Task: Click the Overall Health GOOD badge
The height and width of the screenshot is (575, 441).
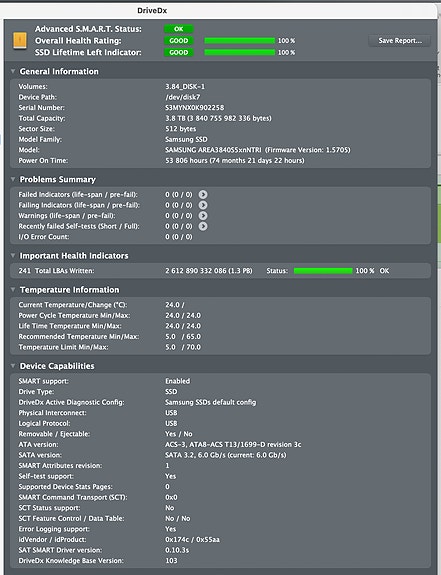Action: [179, 40]
